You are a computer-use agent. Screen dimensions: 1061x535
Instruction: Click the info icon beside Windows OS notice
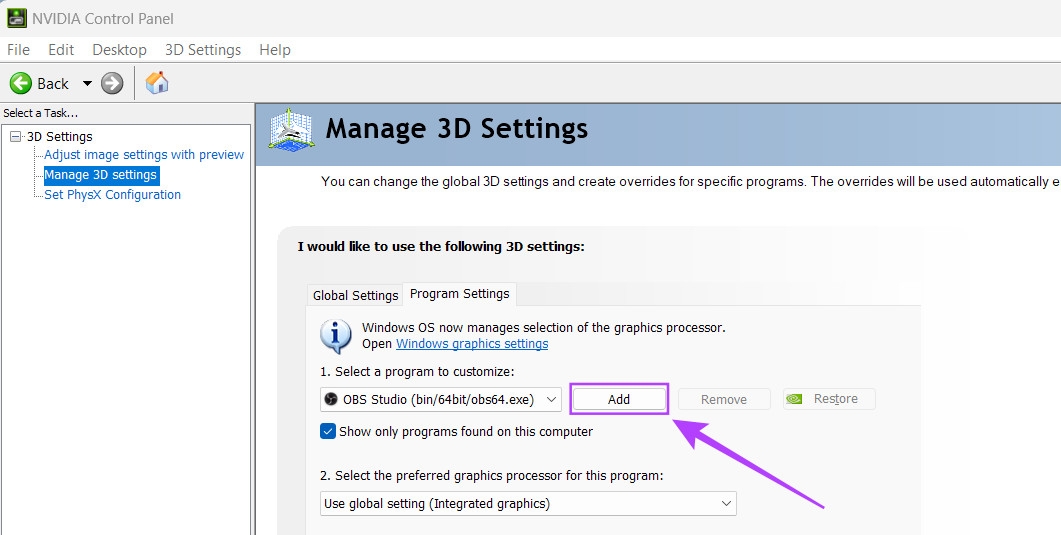coord(336,336)
